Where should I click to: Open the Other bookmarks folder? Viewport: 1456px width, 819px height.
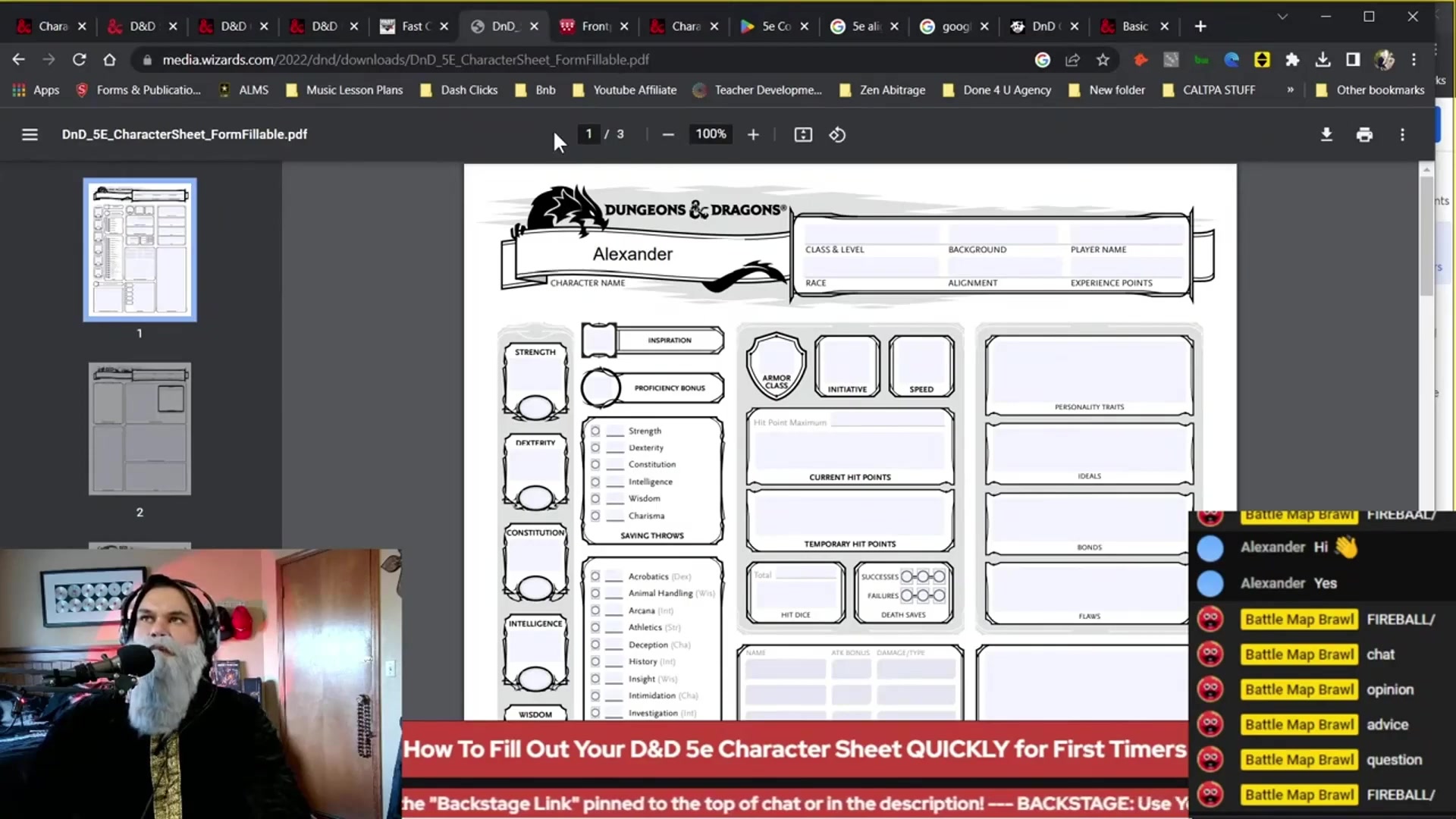(1370, 89)
